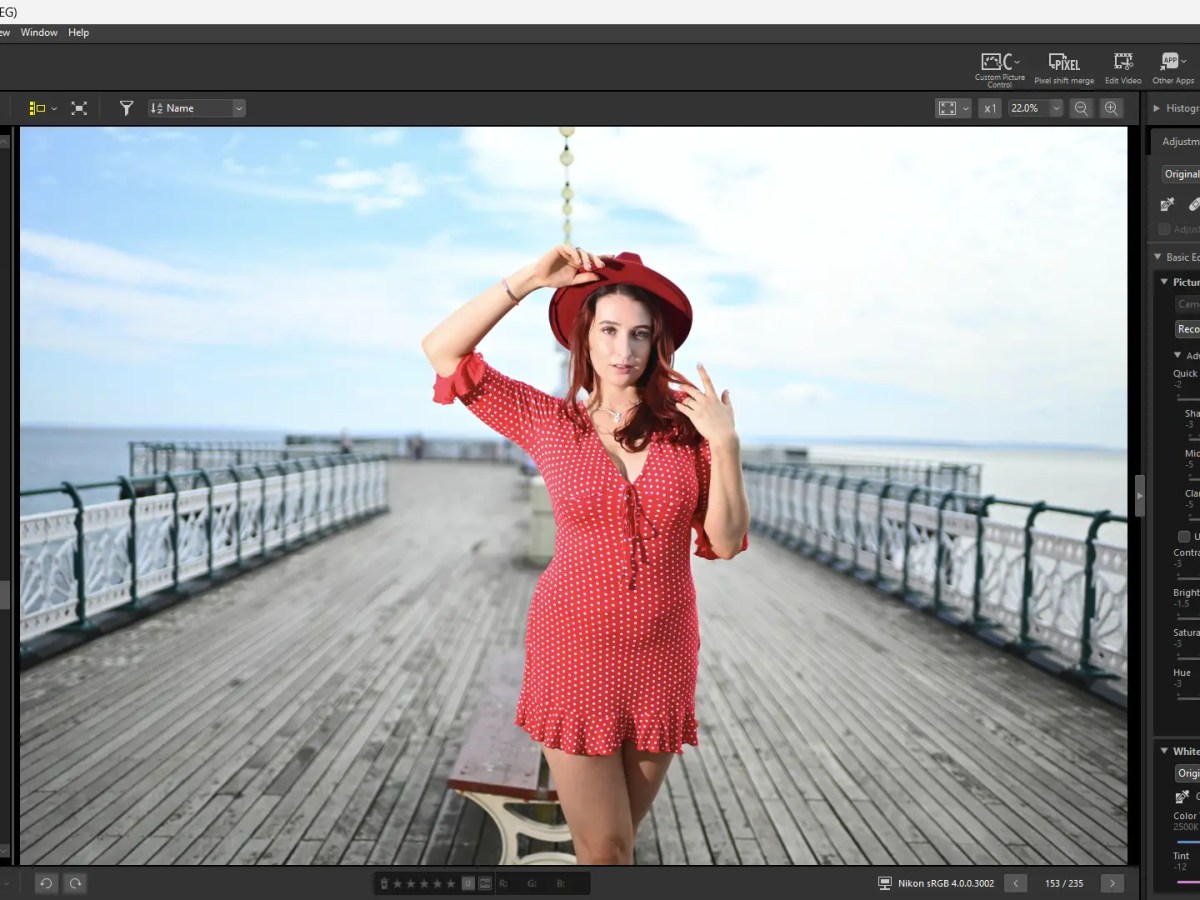
Task: Open the Help menu
Action: 78,32
